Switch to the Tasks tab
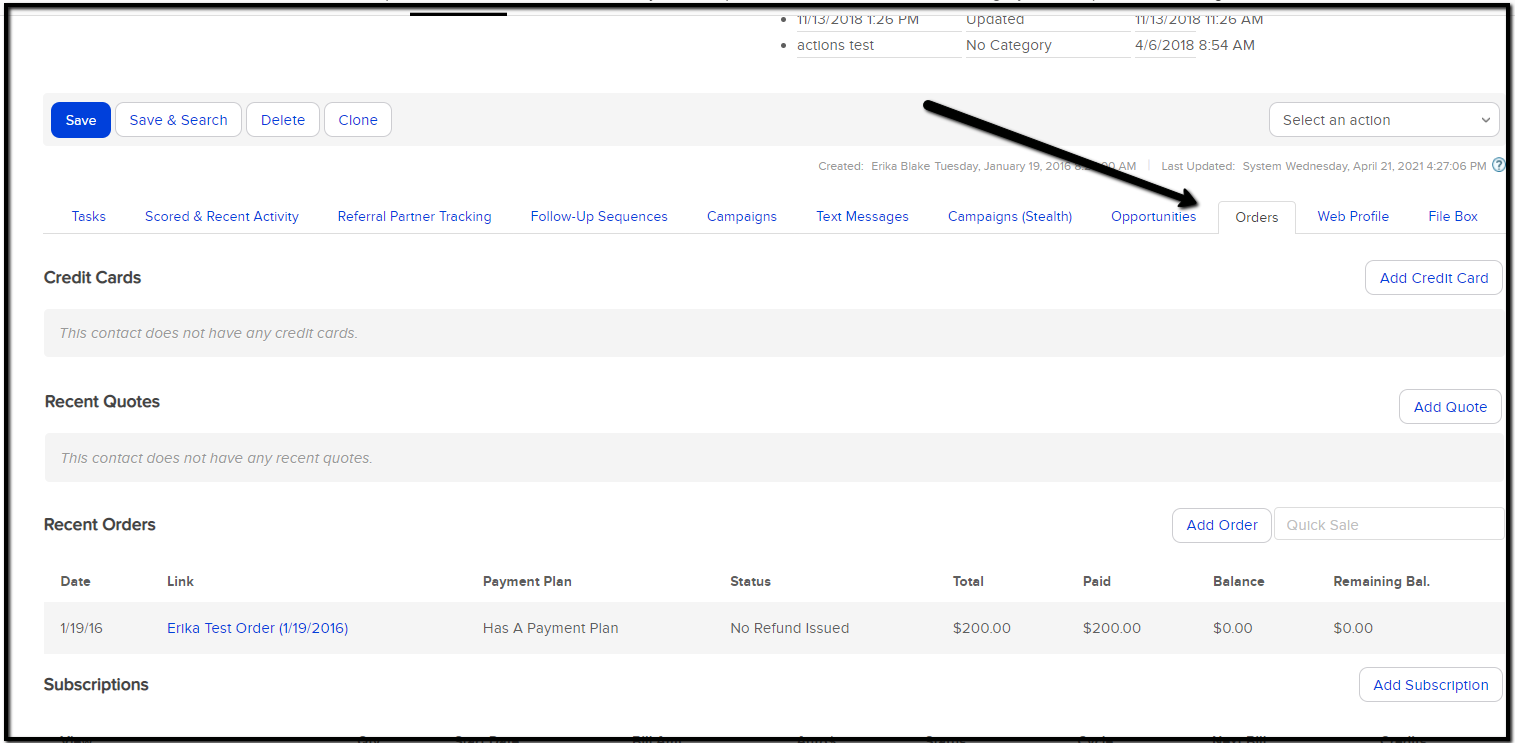The width and height of the screenshot is (1515, 743). 89,216
